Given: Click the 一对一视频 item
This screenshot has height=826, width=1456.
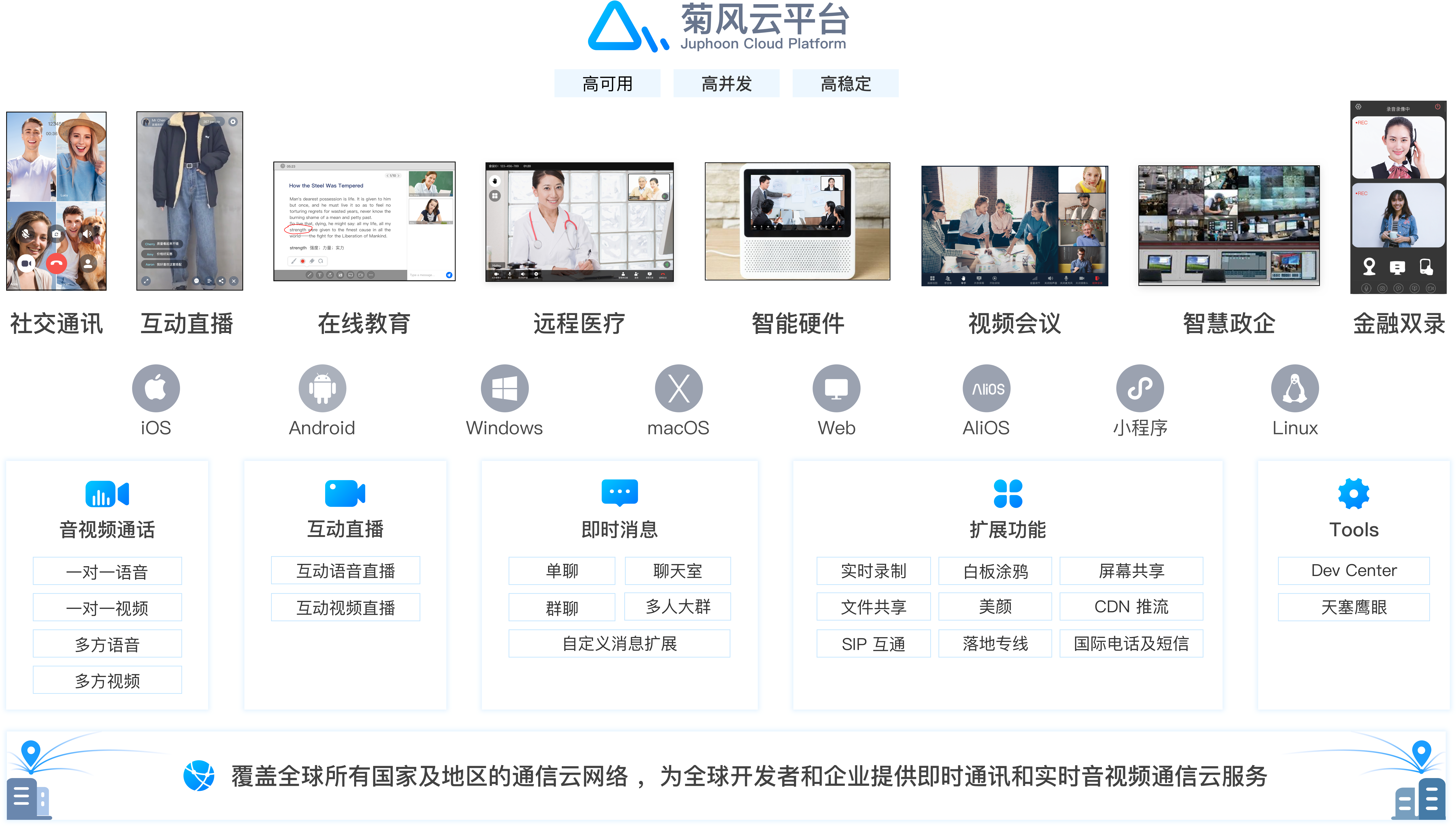Looking at the screenshot, I should 107,607.
